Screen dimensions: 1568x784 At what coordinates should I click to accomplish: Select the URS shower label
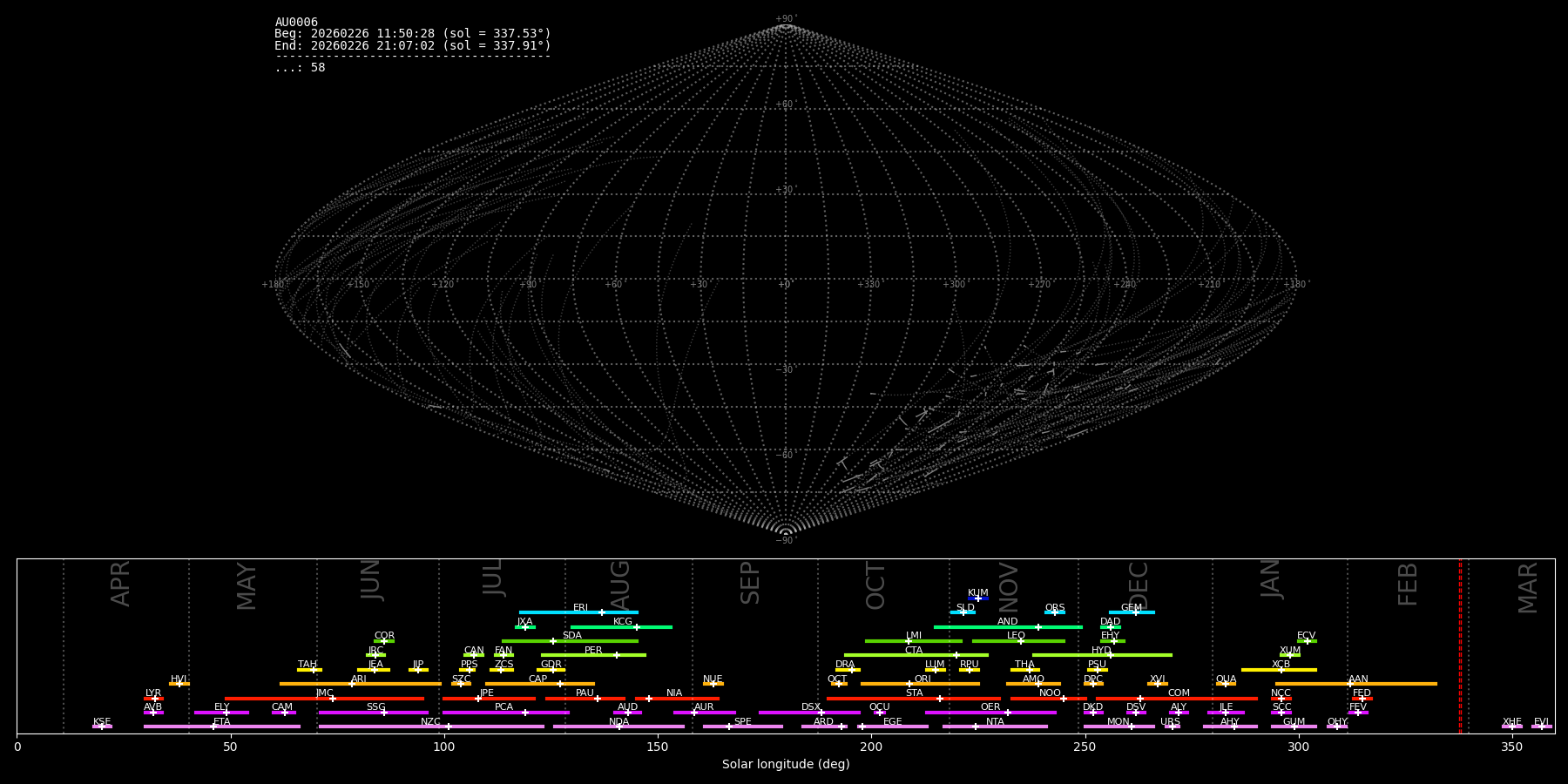(1171, 722)
